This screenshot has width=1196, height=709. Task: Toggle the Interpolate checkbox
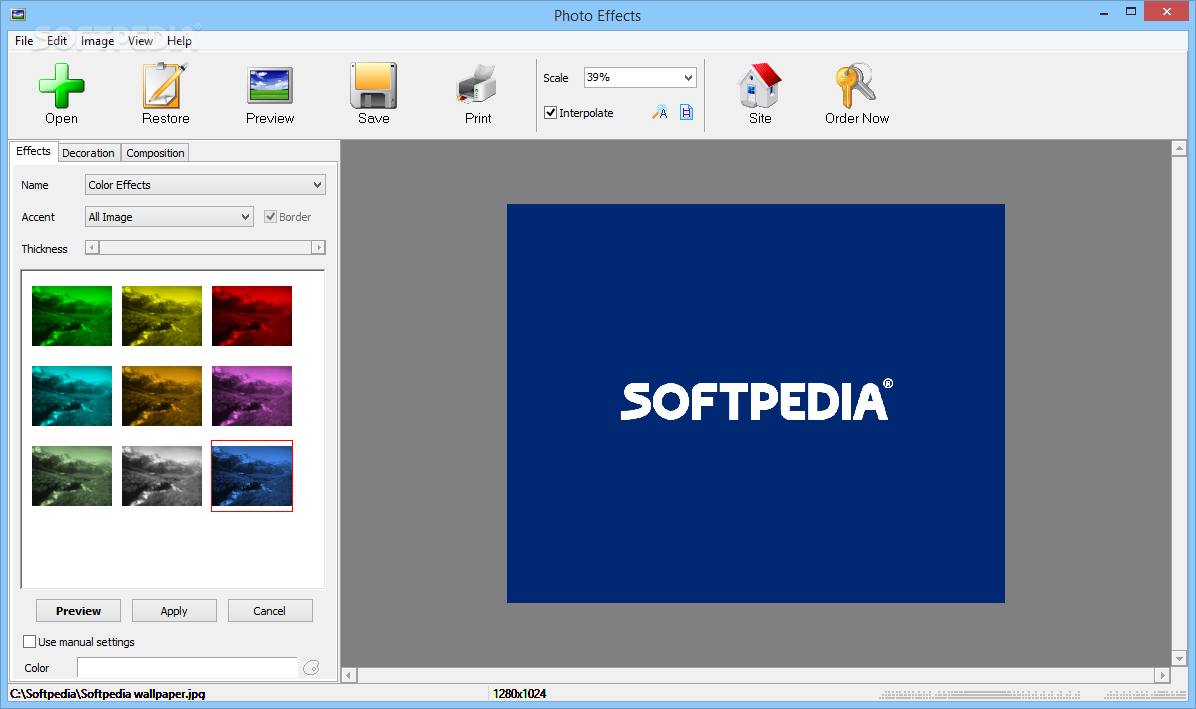(x=550, y=113)
